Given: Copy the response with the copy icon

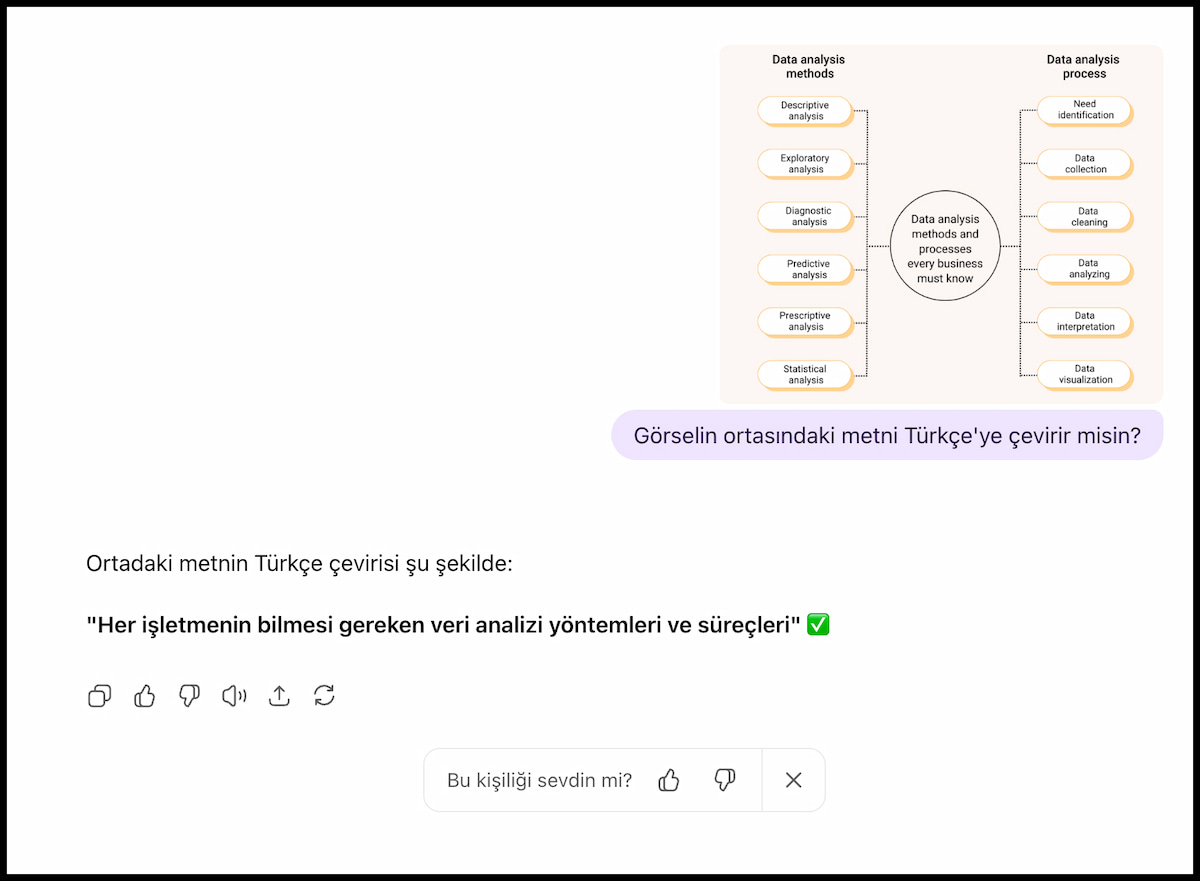Looking at the screenshot, I should pos(100,696).
